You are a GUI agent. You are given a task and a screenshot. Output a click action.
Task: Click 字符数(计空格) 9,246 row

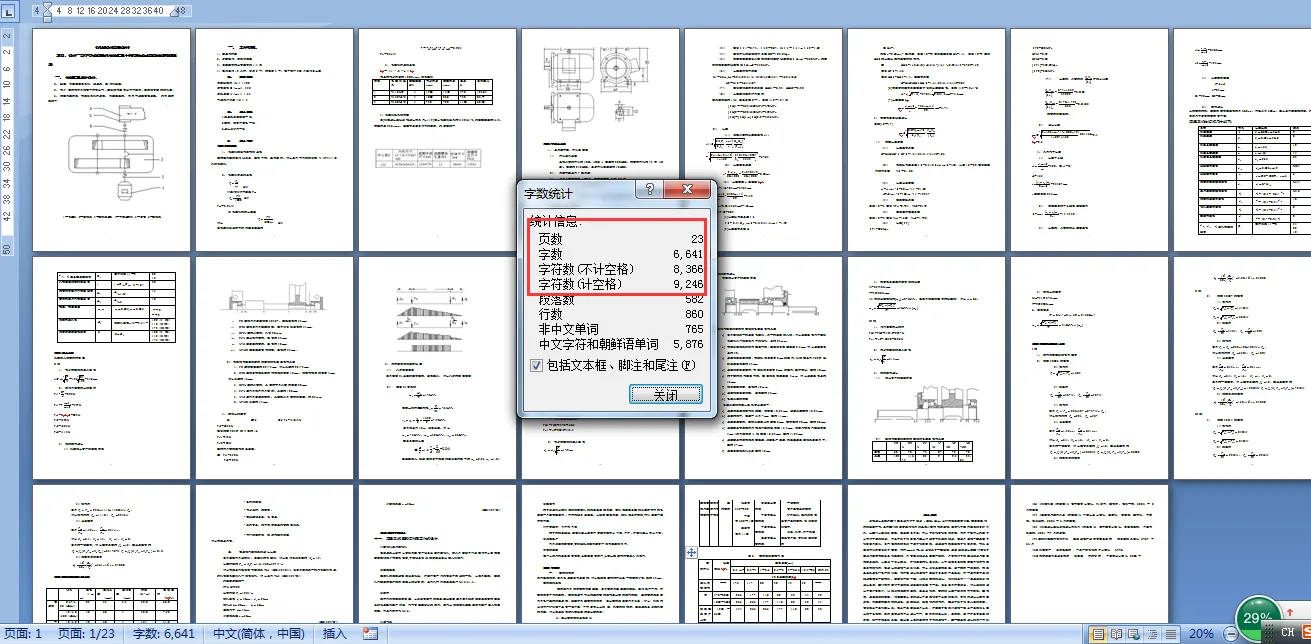tap(620, 285)
